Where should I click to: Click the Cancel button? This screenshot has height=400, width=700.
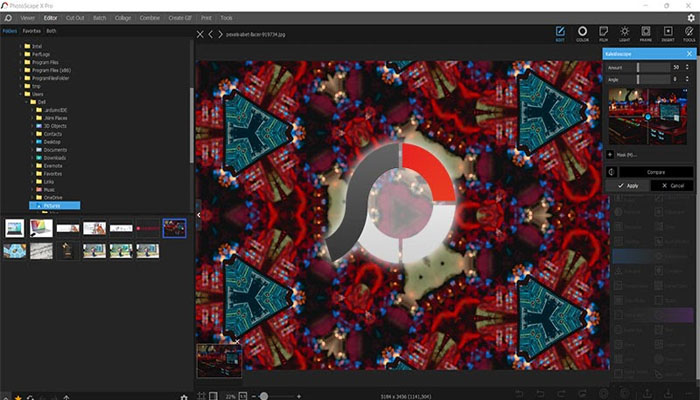(x=672, y=186)
